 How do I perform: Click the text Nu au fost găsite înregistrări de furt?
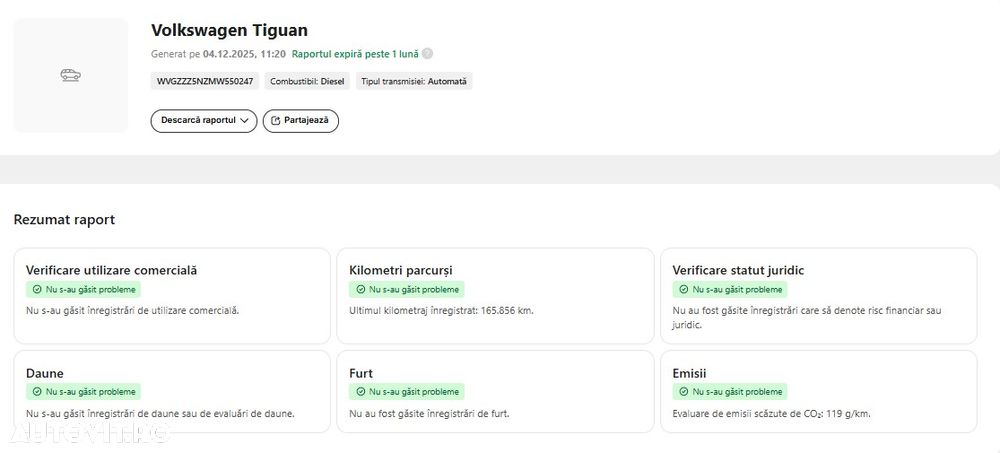point(429,413)
